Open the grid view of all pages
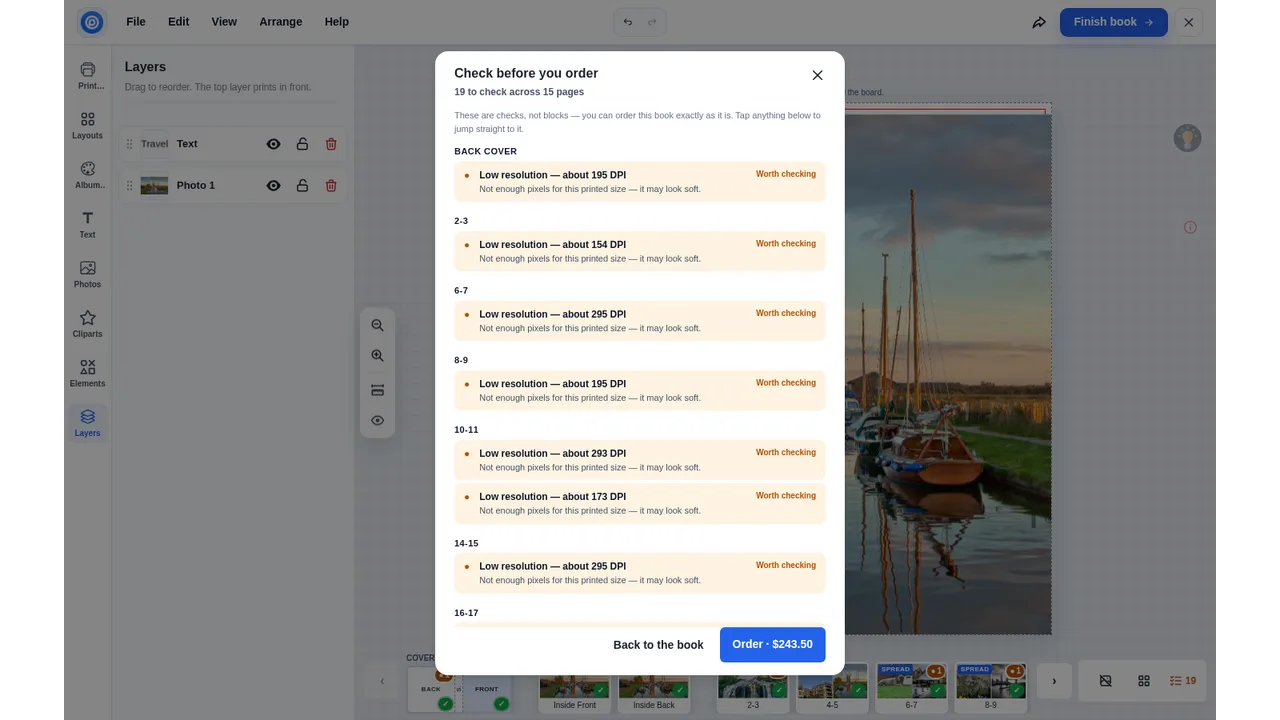Image resolution: width=1280 pixels, height=720 pixels. point(1144,681)
